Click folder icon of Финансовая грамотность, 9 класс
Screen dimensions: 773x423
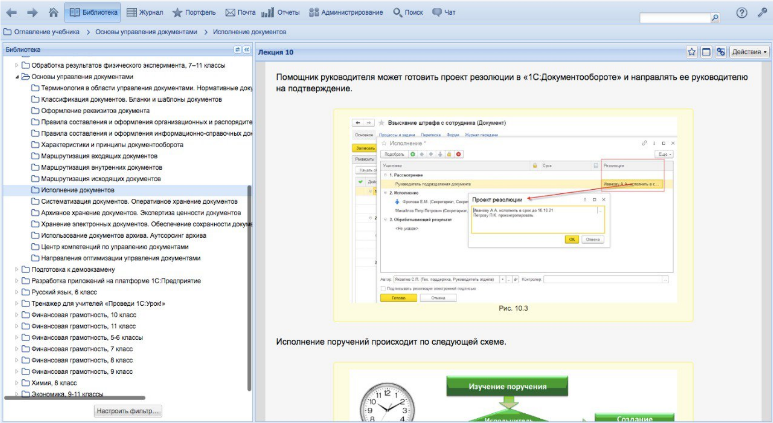coord(26,372)
